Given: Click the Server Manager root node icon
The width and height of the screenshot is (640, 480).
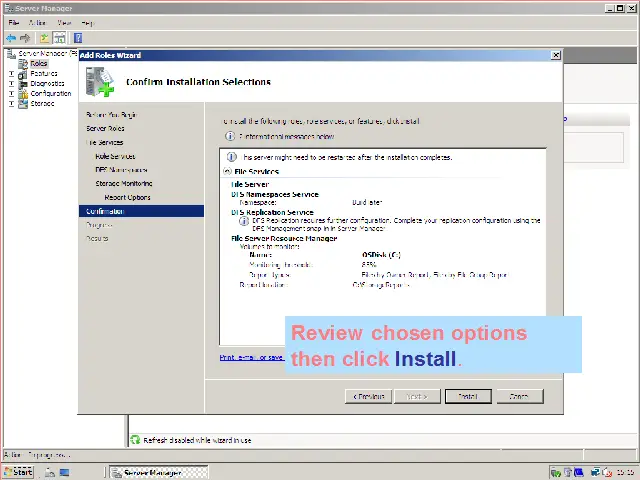Looking at the screenshot, I should [11, 53].
